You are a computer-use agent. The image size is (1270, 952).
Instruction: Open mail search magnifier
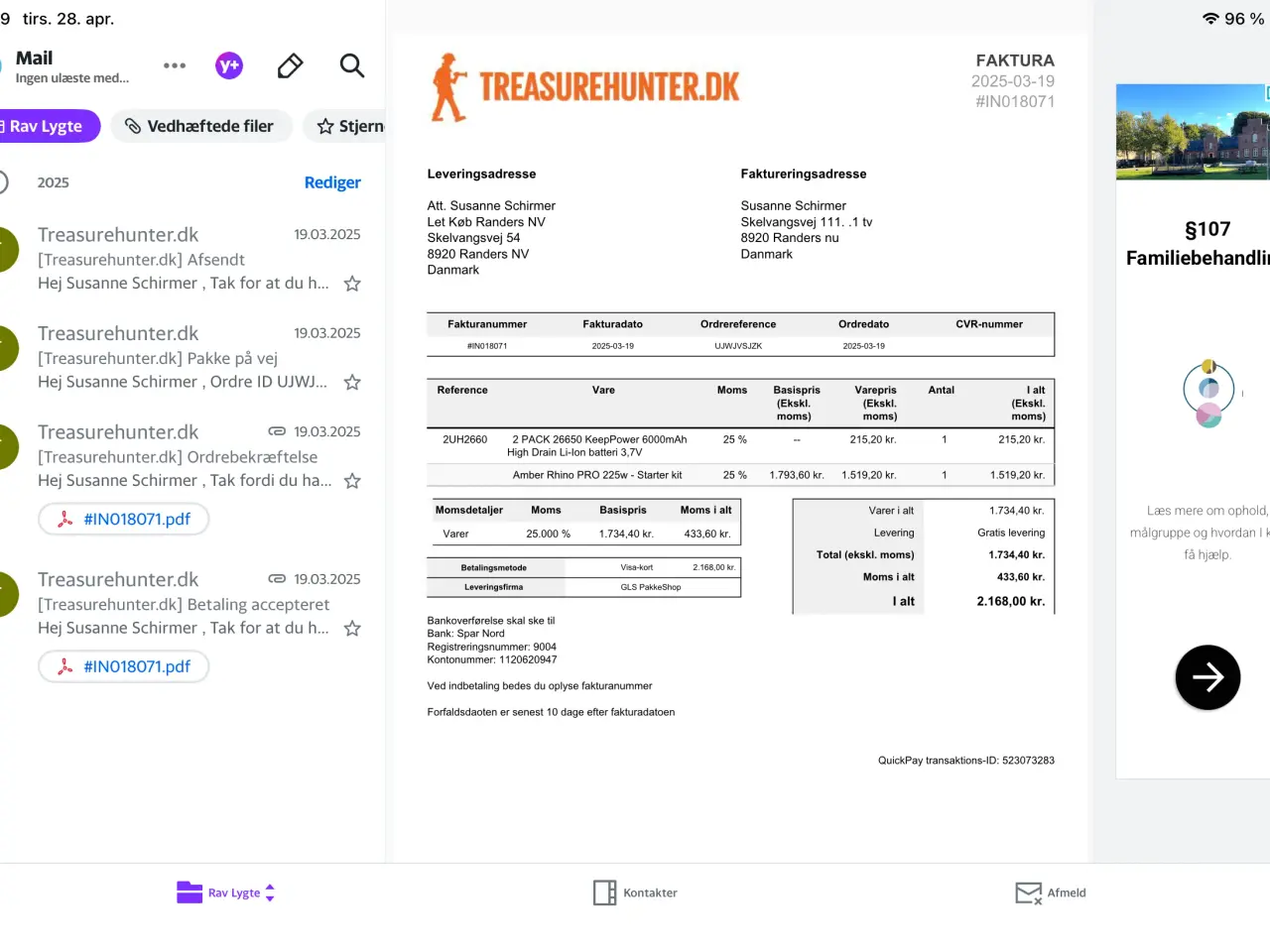(351, 65)
